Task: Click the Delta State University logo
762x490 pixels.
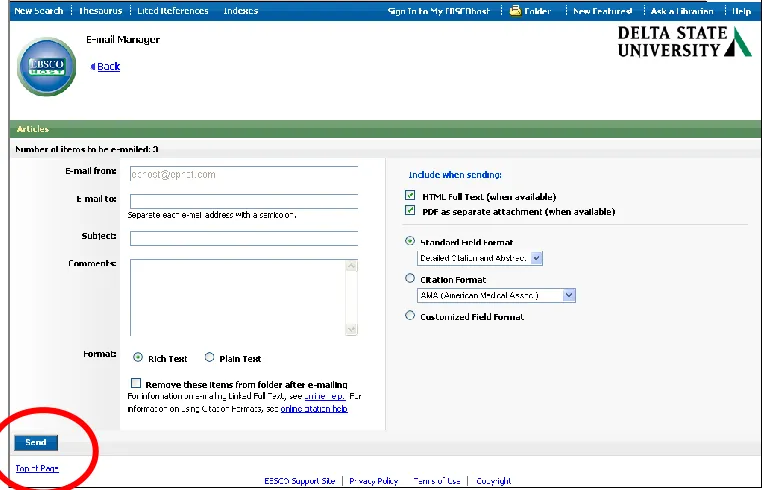Action: (x=684, y=42)
